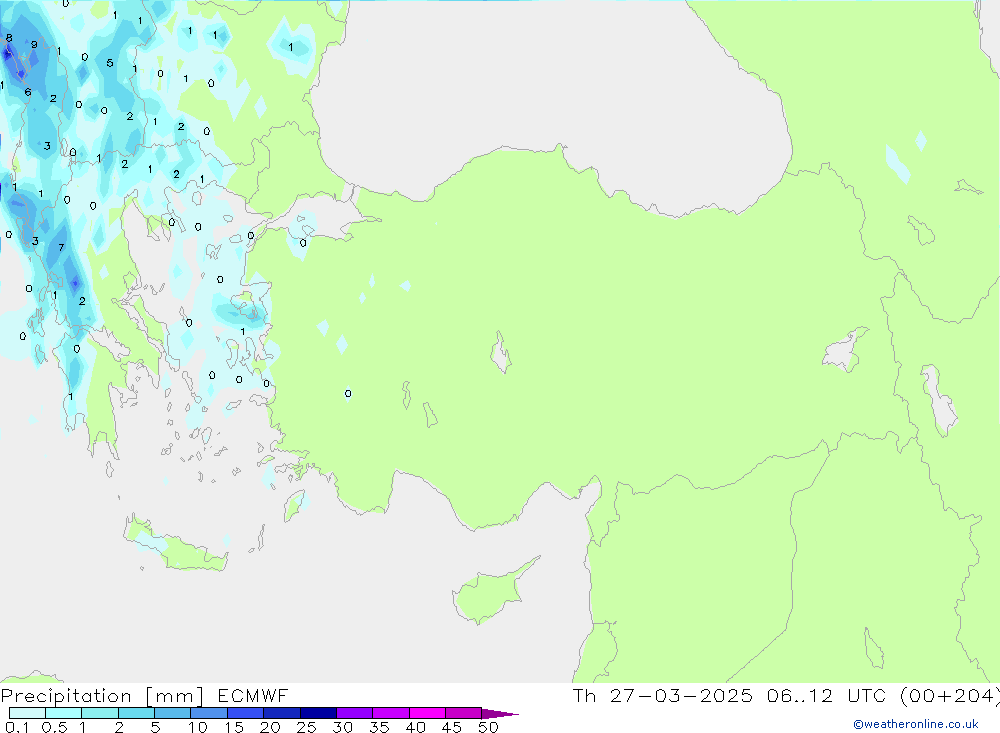Image resolution: width=1000 pixels, height=733 pixels.
Task: Choose the 25–30 mm navy legend swatch
Action: click(x=318, y=713)
